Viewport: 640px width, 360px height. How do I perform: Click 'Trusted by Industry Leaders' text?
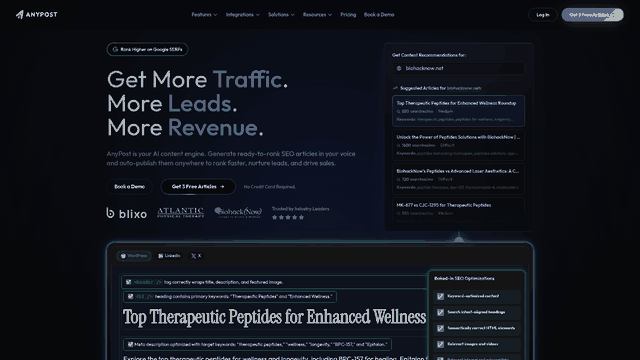300,209
